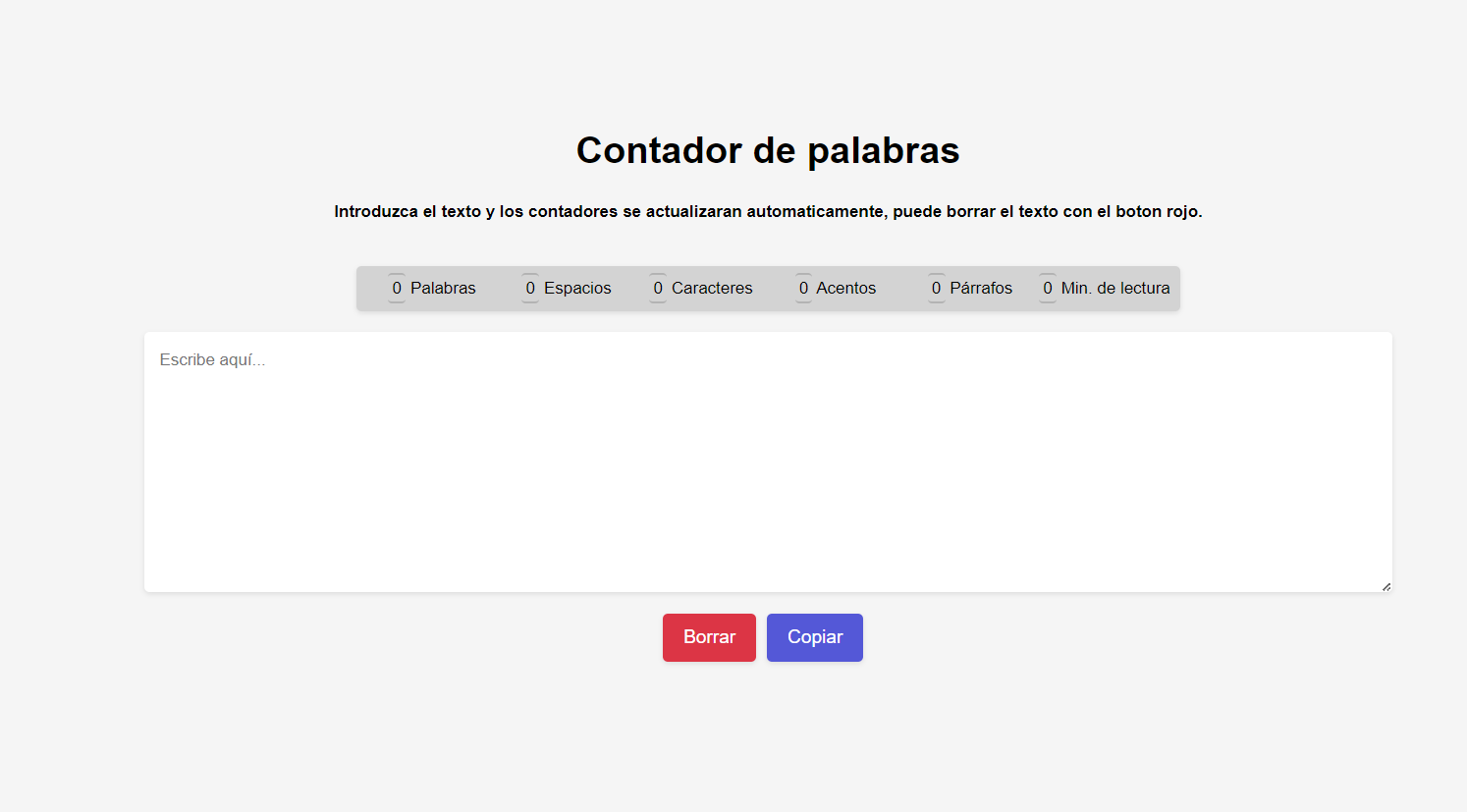Image resolution: width=1467 pixels, height=812 pixels.
Task: Click the Contador de palabras page title
Action: 767,149
